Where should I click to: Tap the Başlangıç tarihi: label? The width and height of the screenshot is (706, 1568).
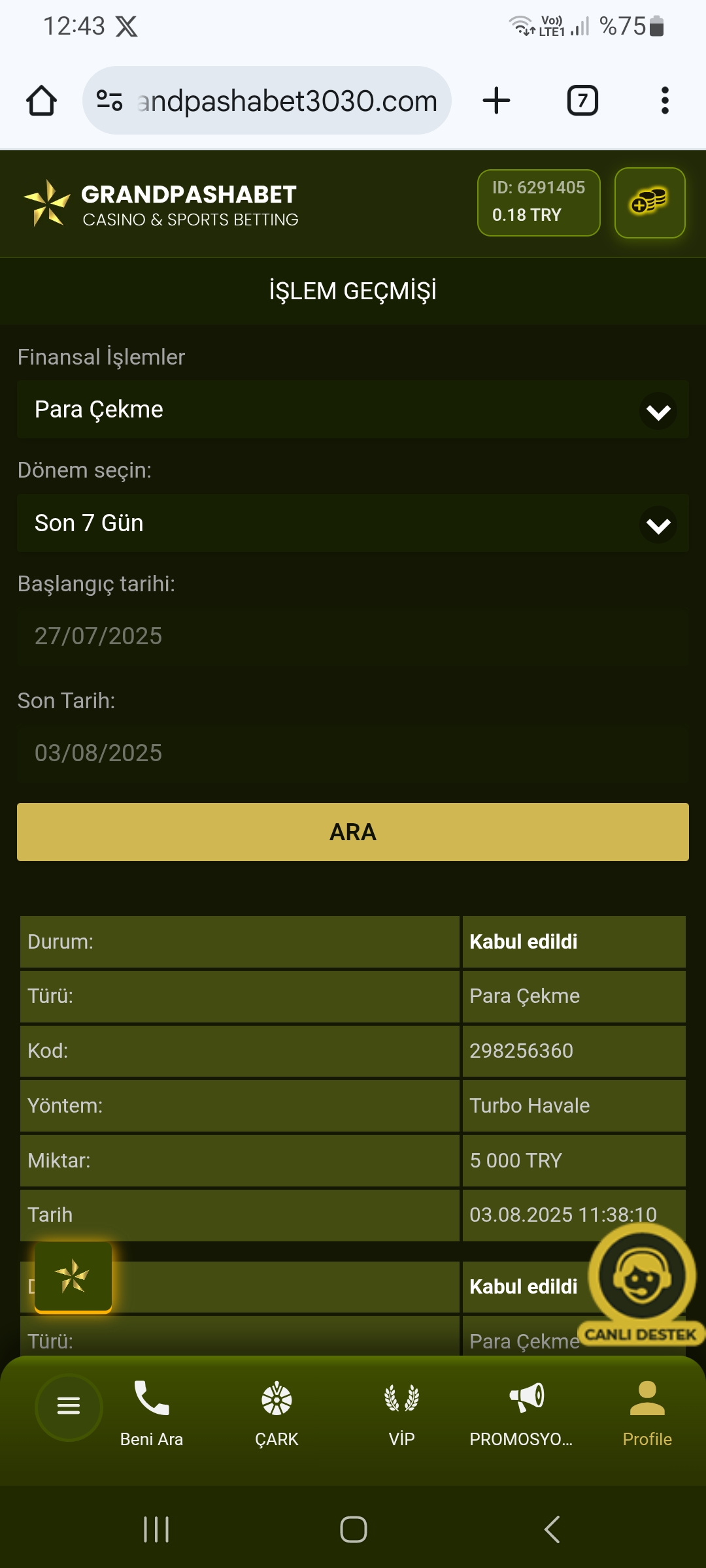click(96, 584)
